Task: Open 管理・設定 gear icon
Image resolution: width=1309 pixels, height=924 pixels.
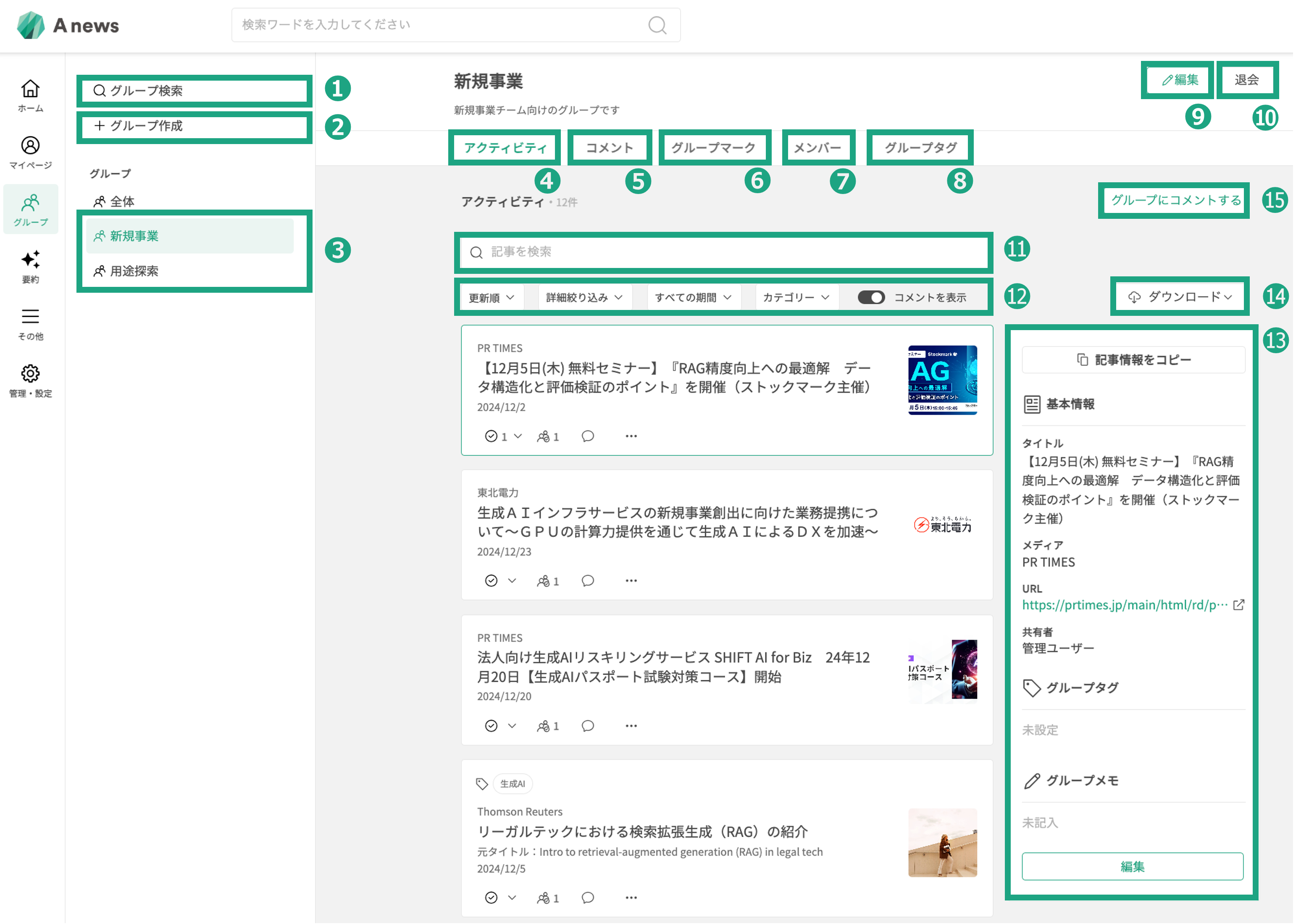Action: pyautogui.click(x=30, y=374)
